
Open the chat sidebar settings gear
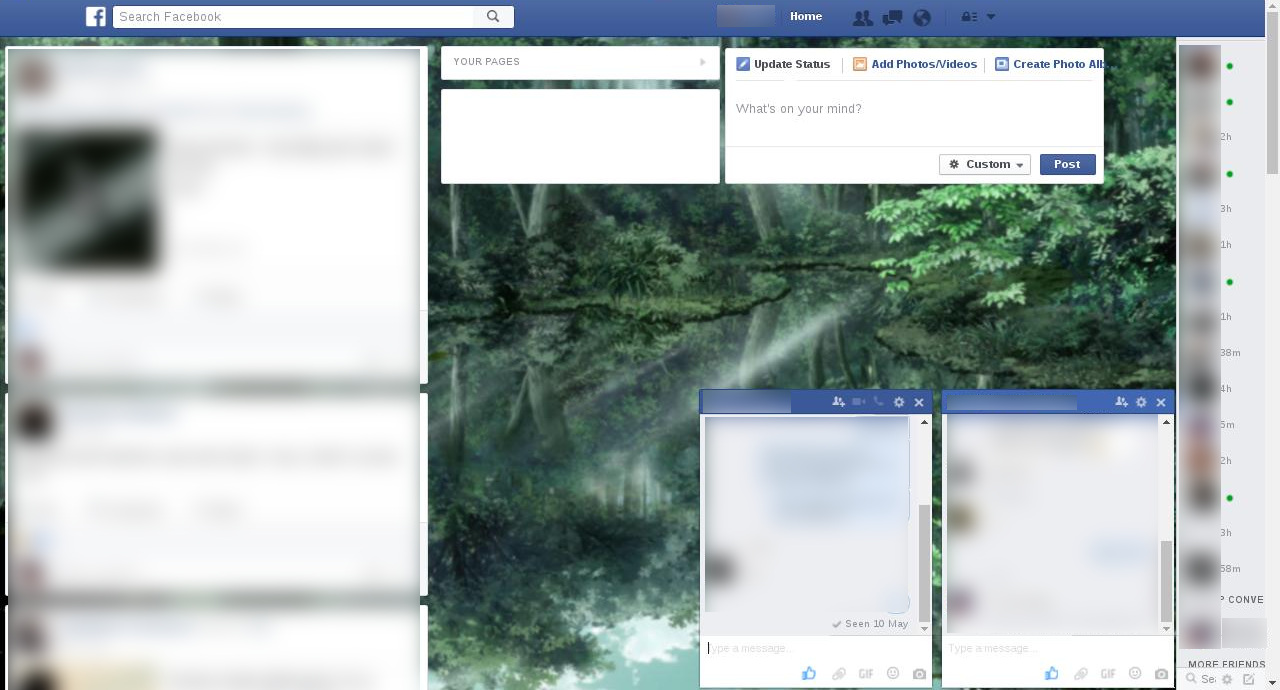tap(1227, 679)
